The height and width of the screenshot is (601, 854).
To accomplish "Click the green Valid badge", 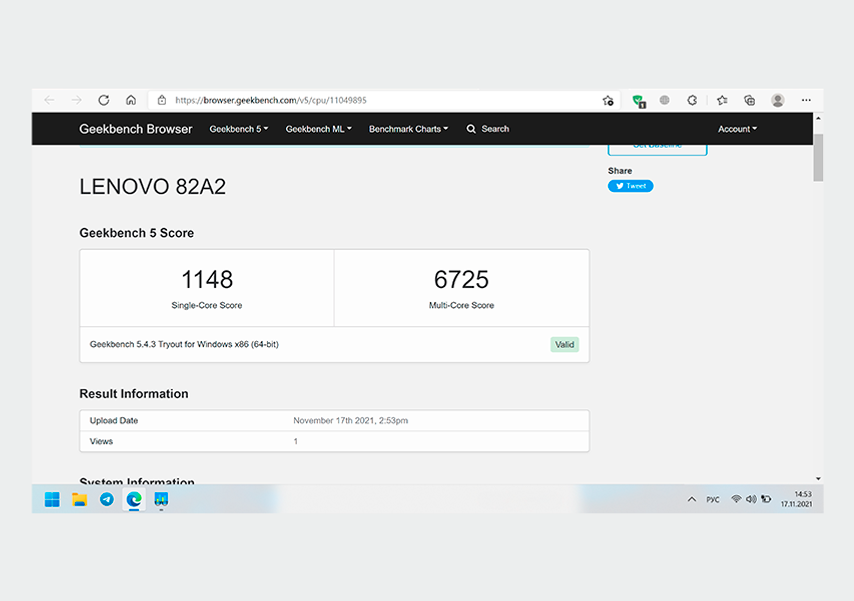I will pyautogui.click(x=564, y=344).
